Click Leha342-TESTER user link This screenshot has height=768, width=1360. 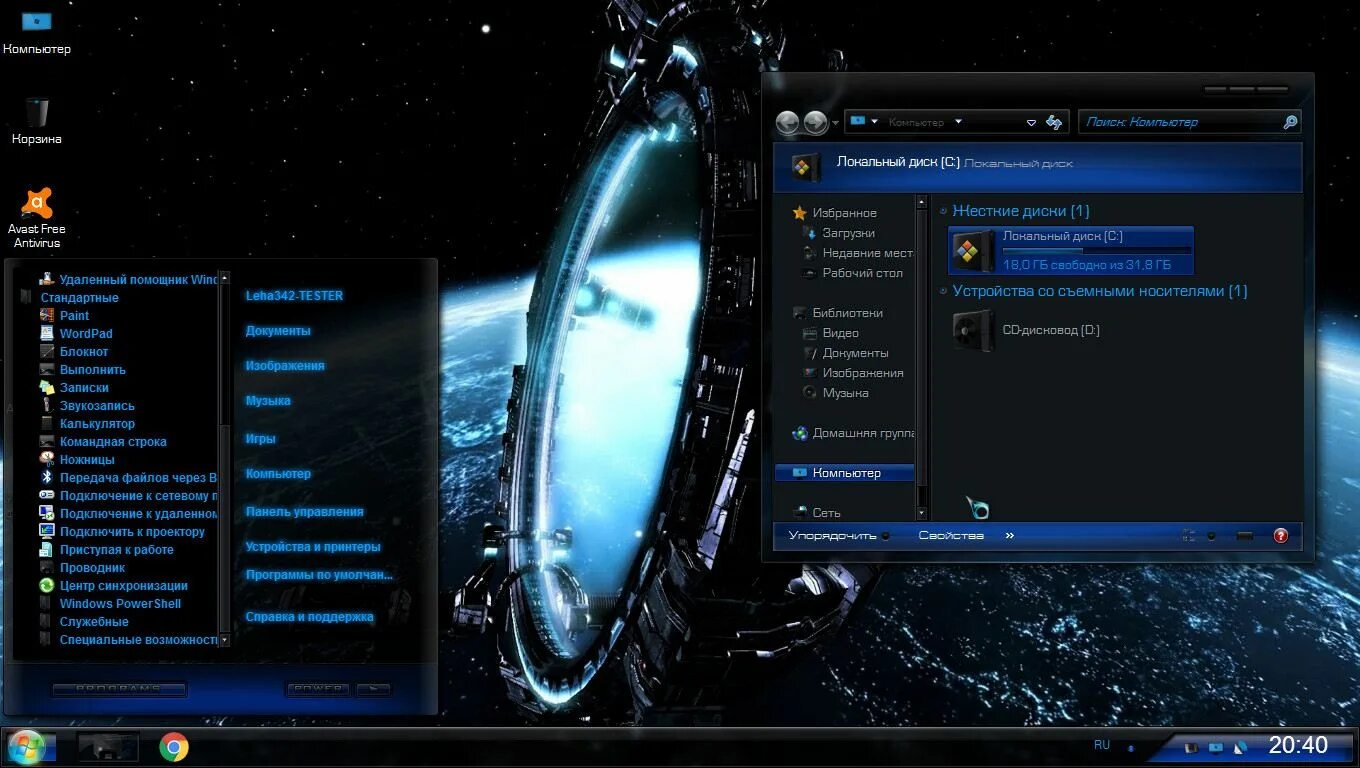point(294,296)
